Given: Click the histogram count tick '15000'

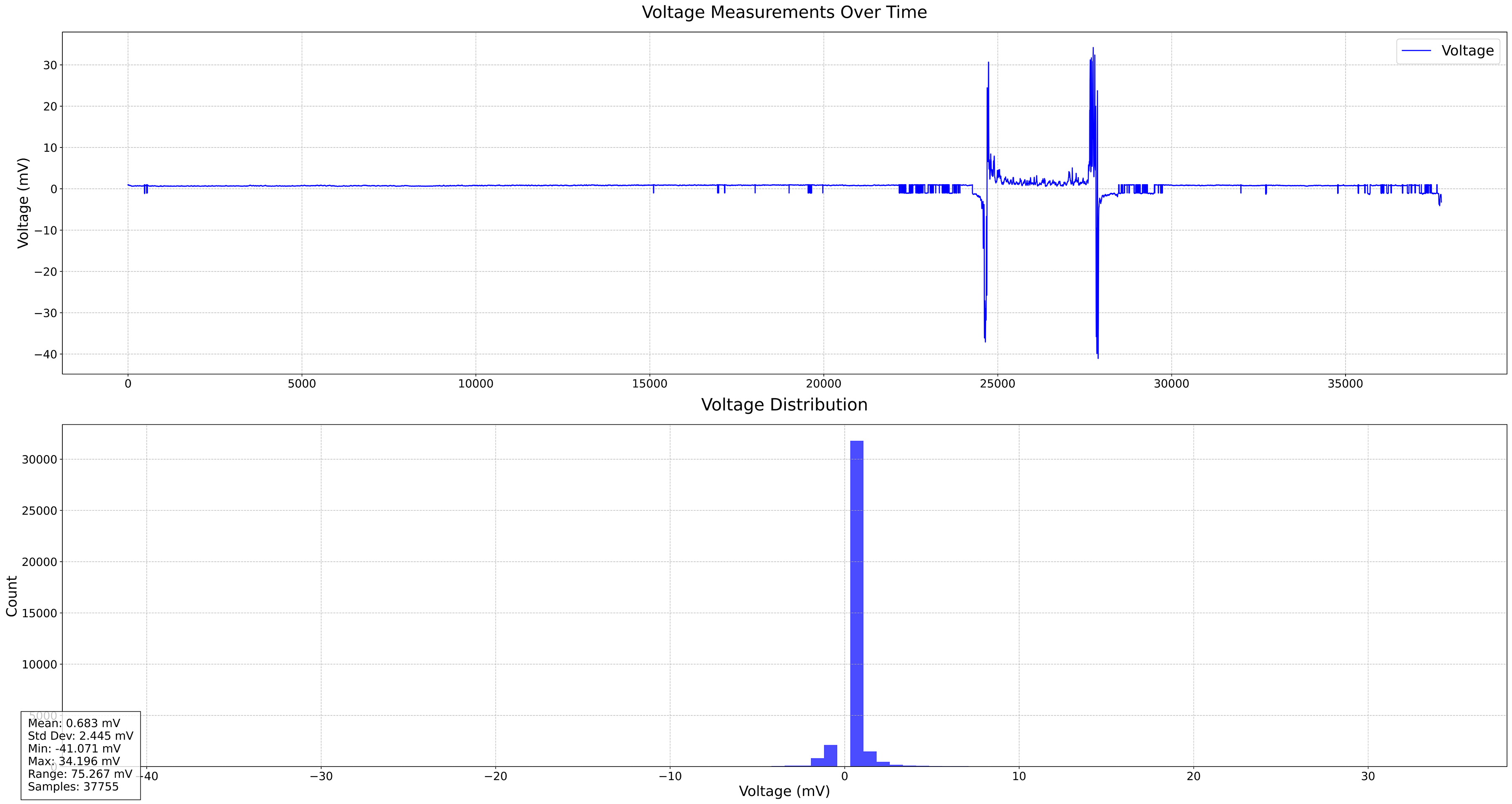Looking at the screenshot, I should [x=39, y=613].
